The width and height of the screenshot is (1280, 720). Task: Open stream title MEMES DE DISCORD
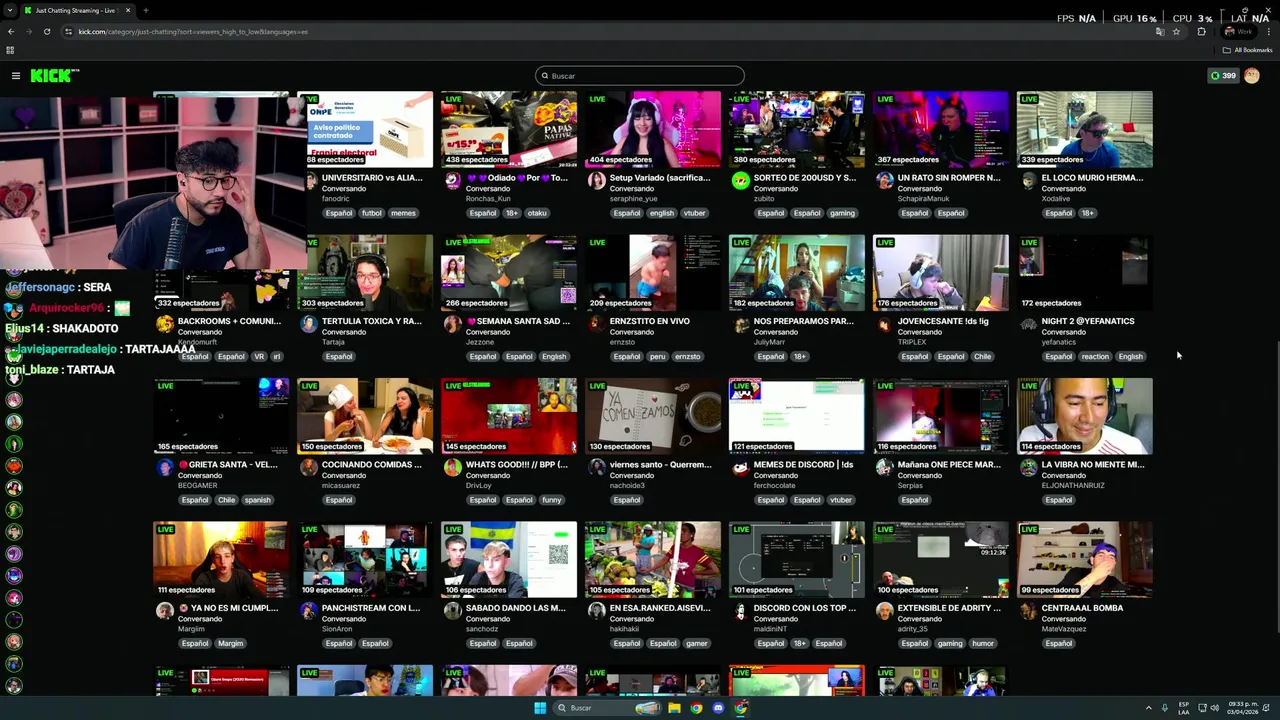point(804,464)
